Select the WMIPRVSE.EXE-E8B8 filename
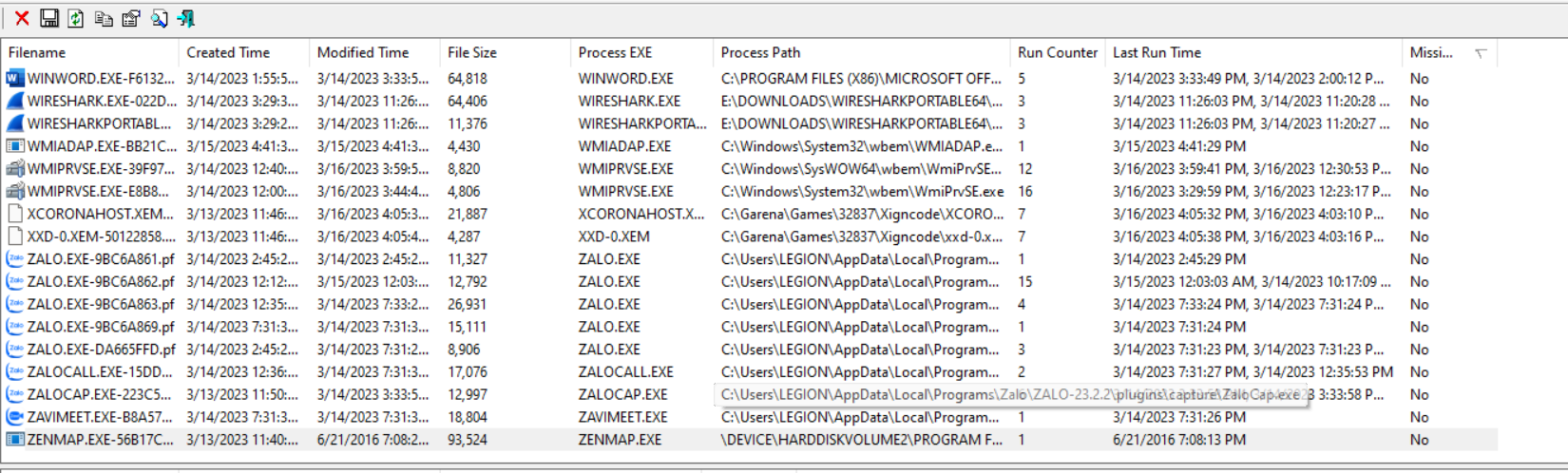1568x473 pixels. pos(100,192)
